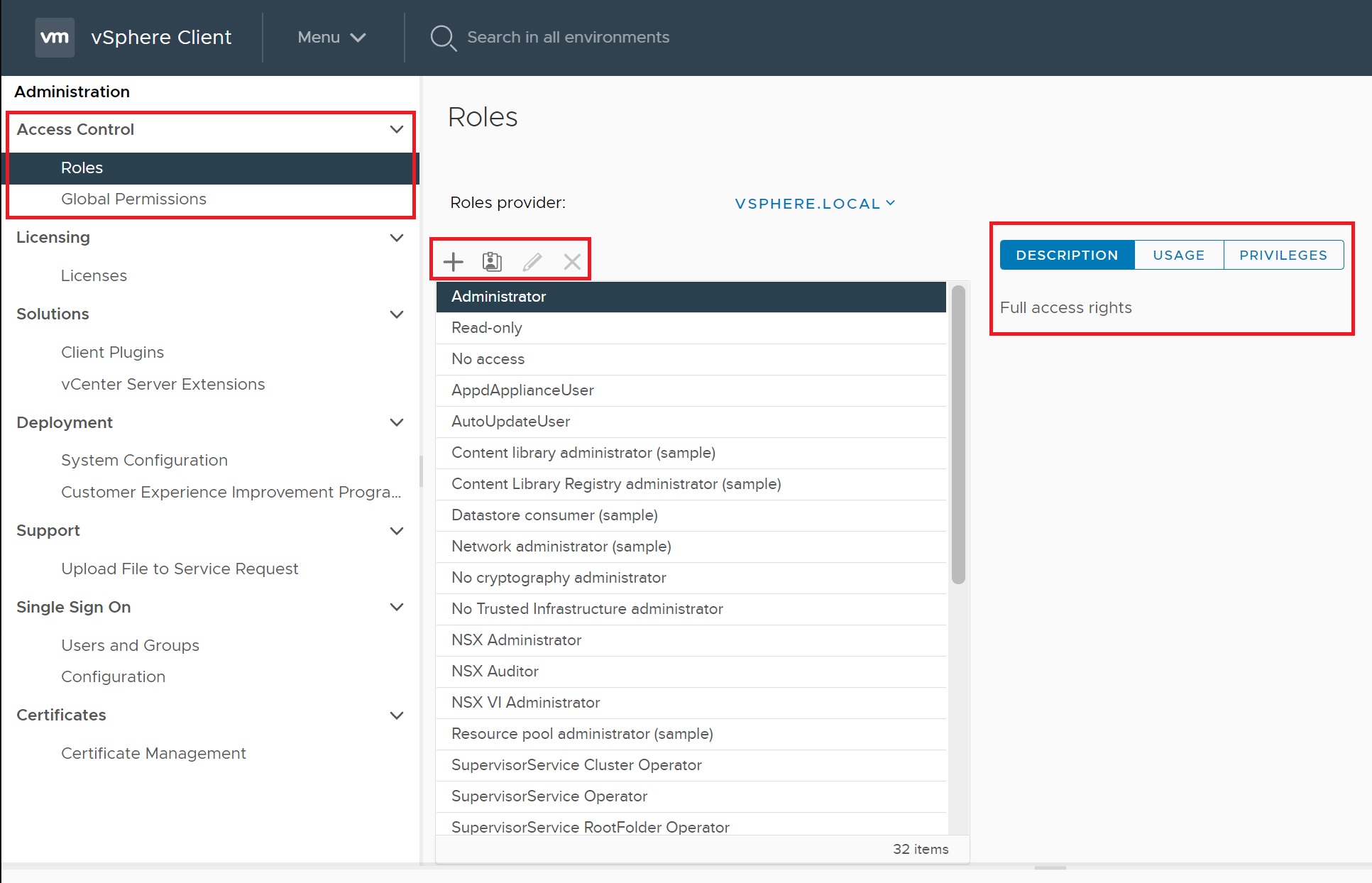Click the Certificates section heading
1372x883 pixels.
pyautogui.click(x=61, y=715)
